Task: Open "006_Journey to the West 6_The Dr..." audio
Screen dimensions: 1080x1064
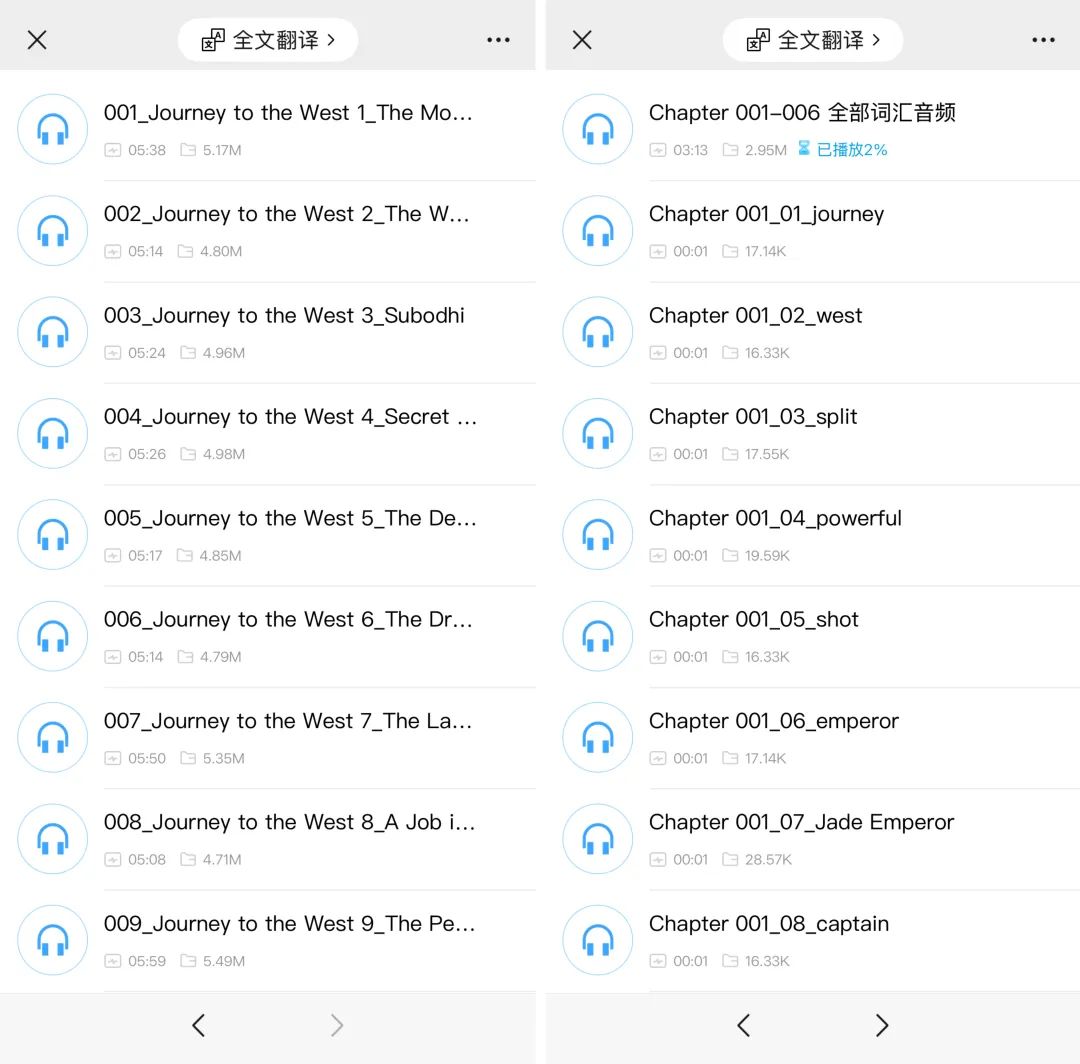Action: click(x=288, y=620)
